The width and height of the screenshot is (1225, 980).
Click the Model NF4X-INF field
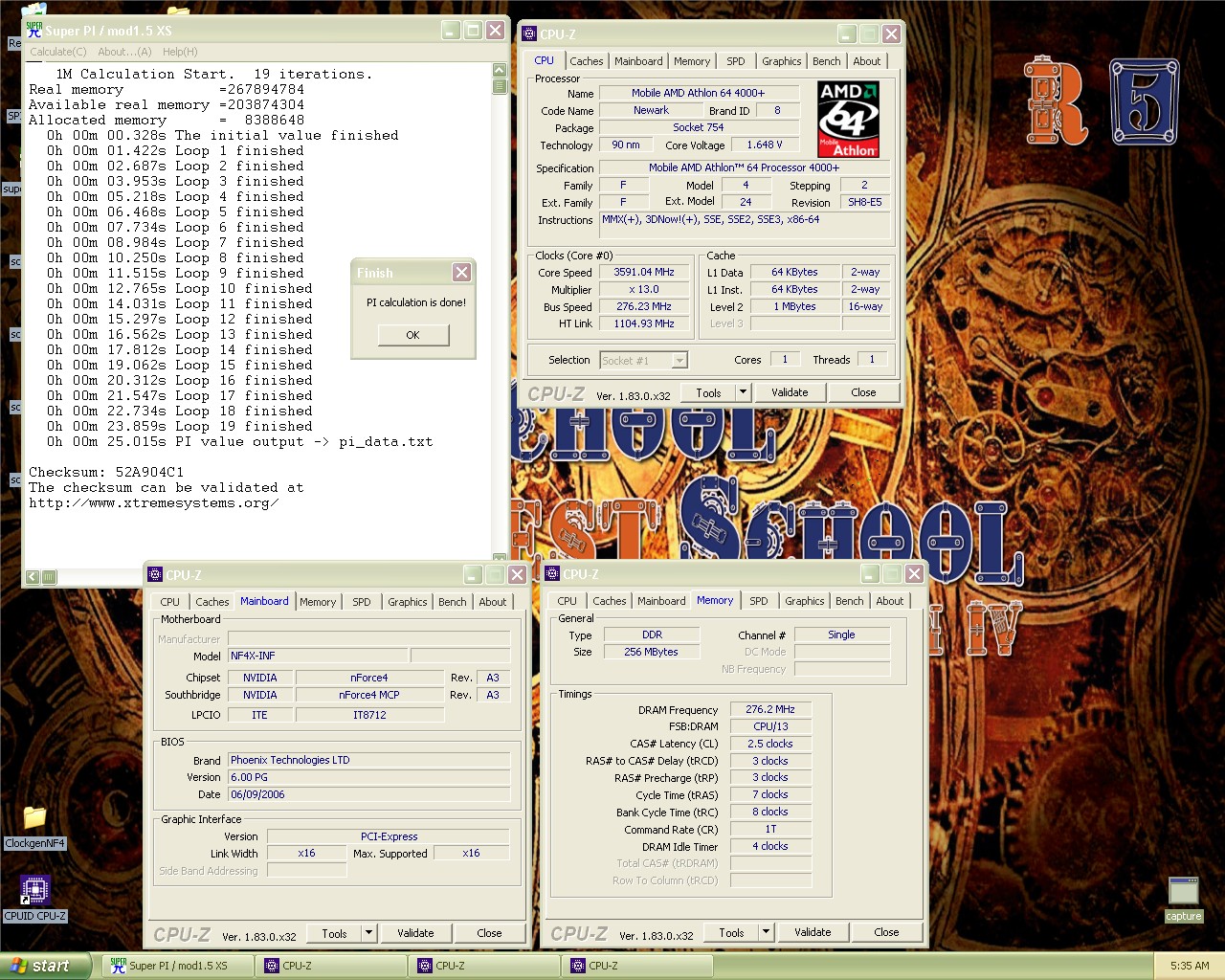click(x=318, y=656)
